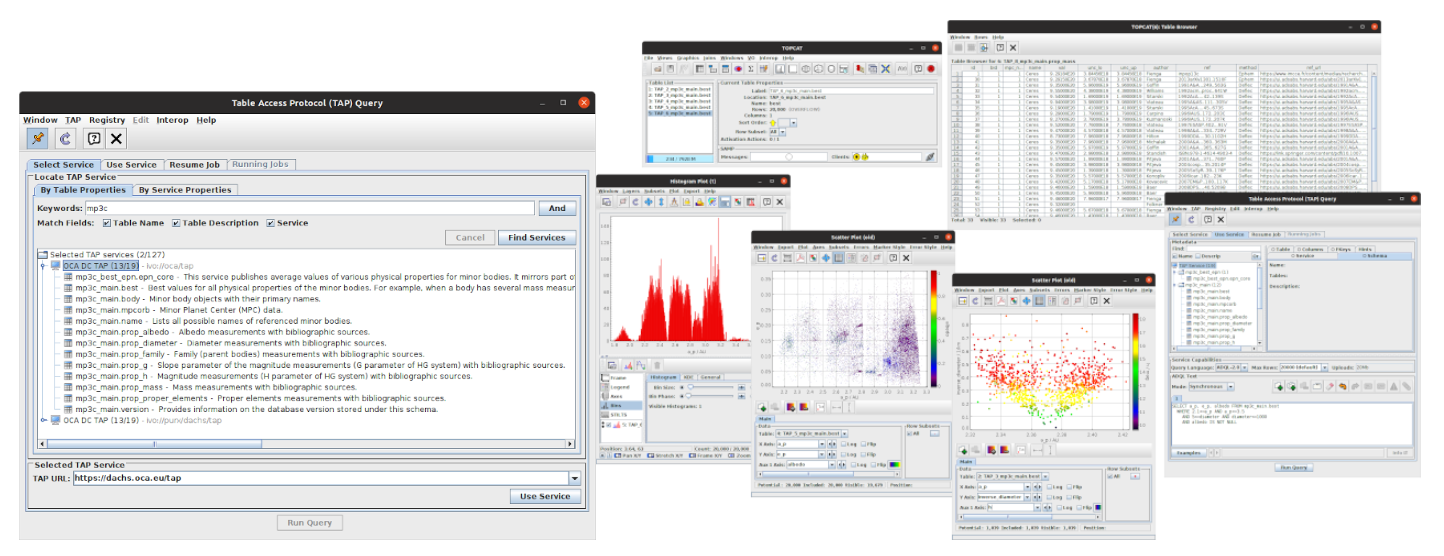Select the KDE tab in Histogram Plot

tap(688, 377)
